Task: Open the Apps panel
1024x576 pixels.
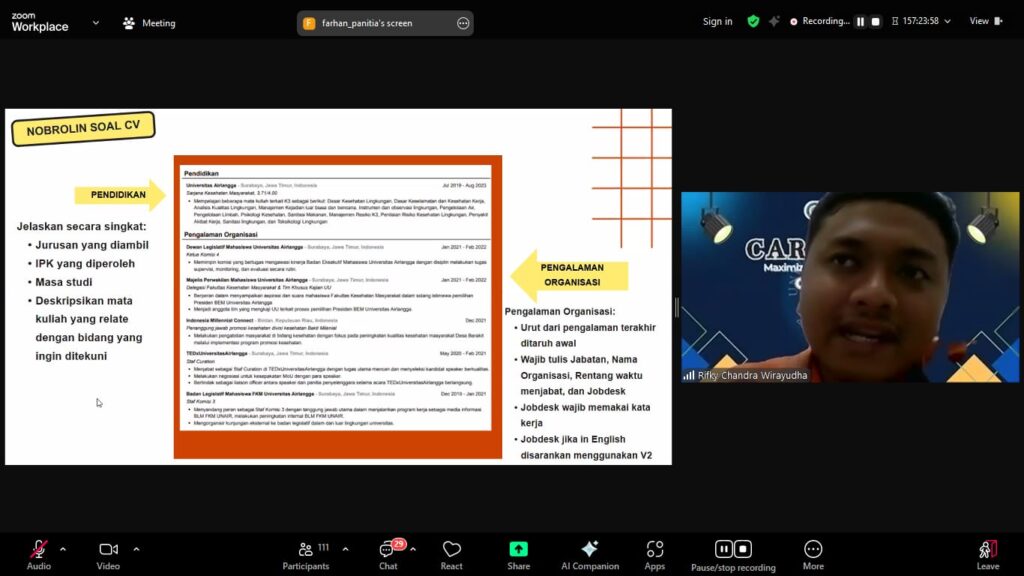Action: [x=655, y=550]
